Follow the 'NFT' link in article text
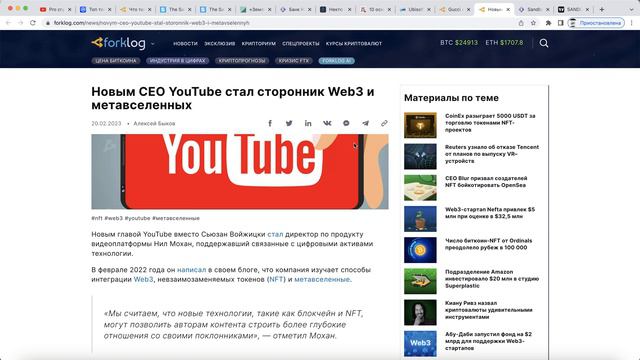Image resolution: width=640 pixels, height=360 pixels. point(276,279)
